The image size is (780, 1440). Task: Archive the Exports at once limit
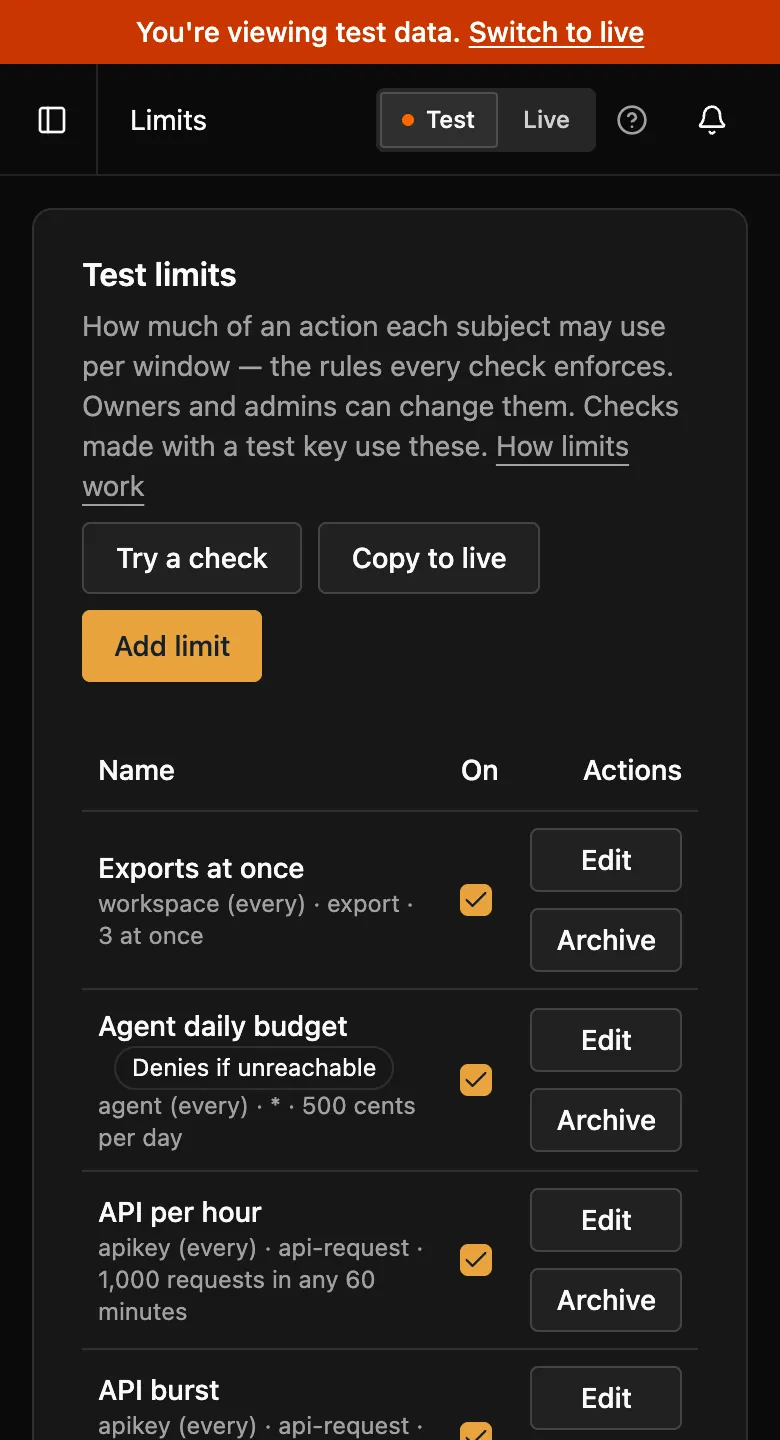pyautogui.click(x=606, y=940)
